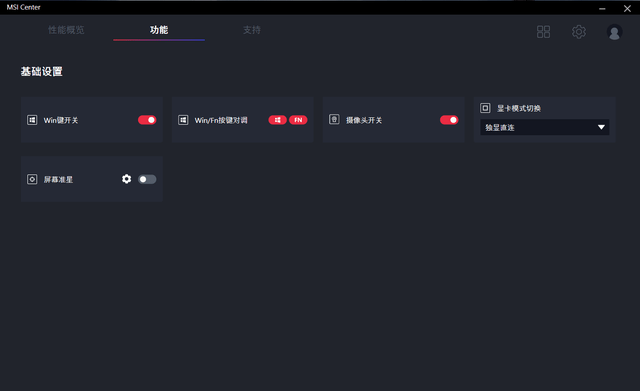
Task: Open 屏幕准星 crosshair gear settings
Action: coord(127,179)
